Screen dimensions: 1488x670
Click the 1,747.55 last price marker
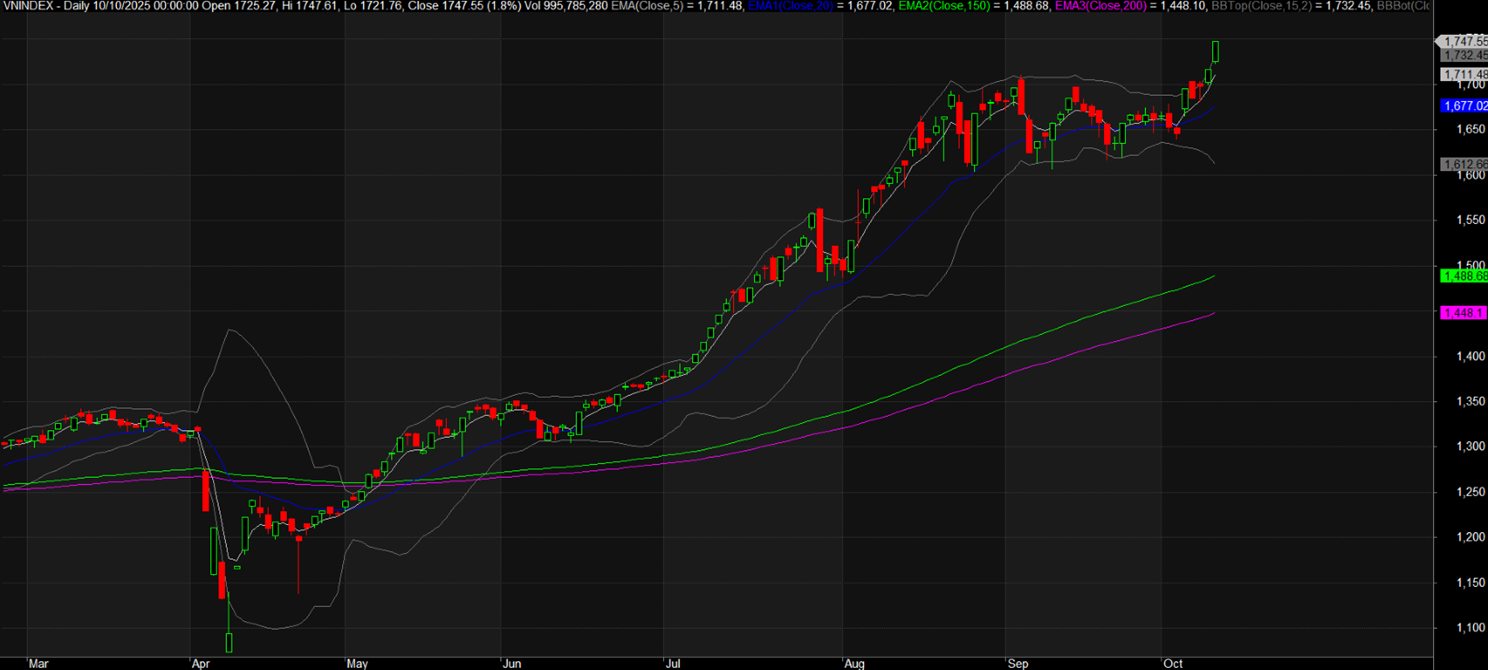coord(1464,41)
